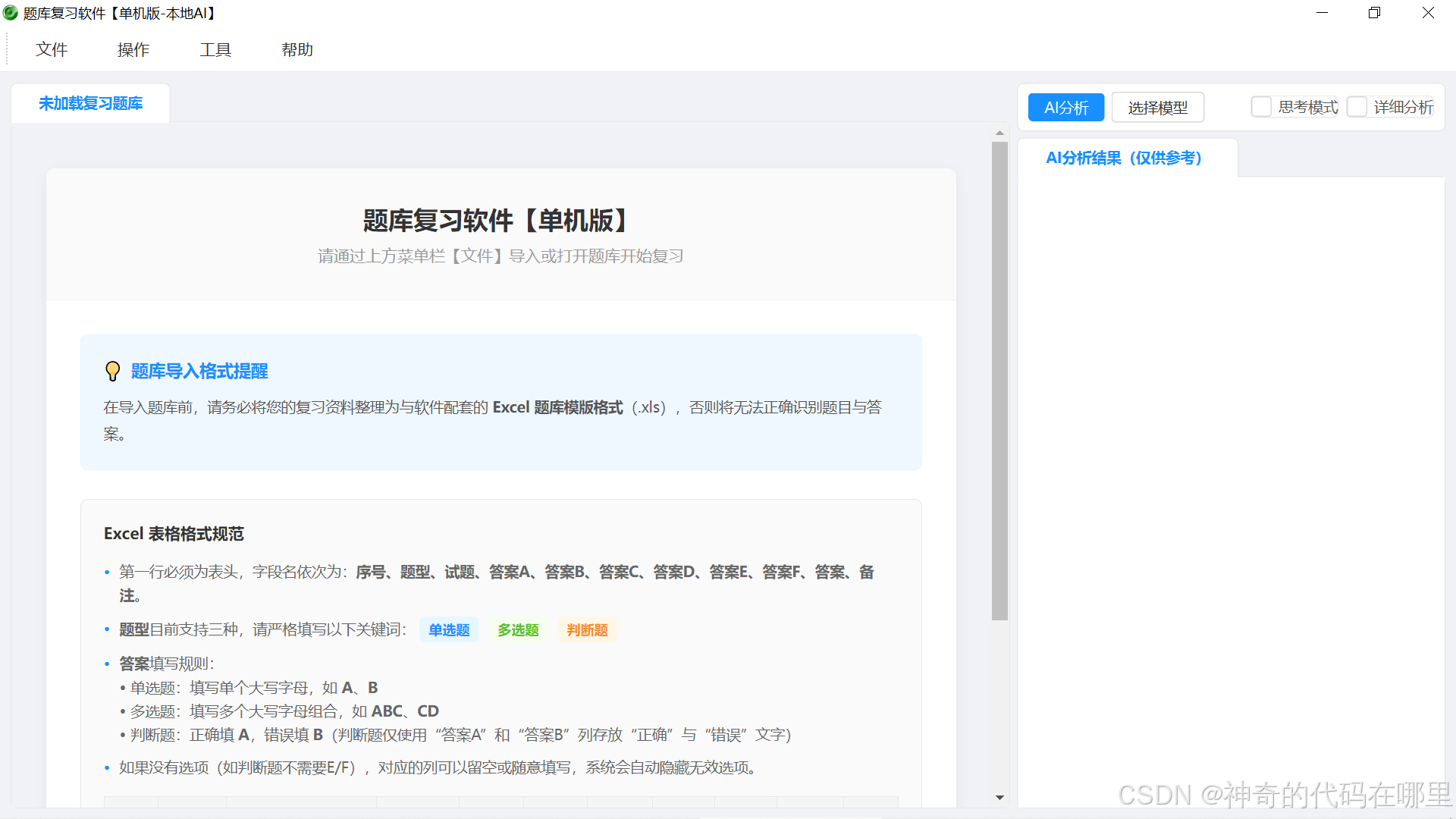Click the 请通过上方菜单栏 subtitle text
The width and height of the screenshot is (1456, 819).
(500, 256)
